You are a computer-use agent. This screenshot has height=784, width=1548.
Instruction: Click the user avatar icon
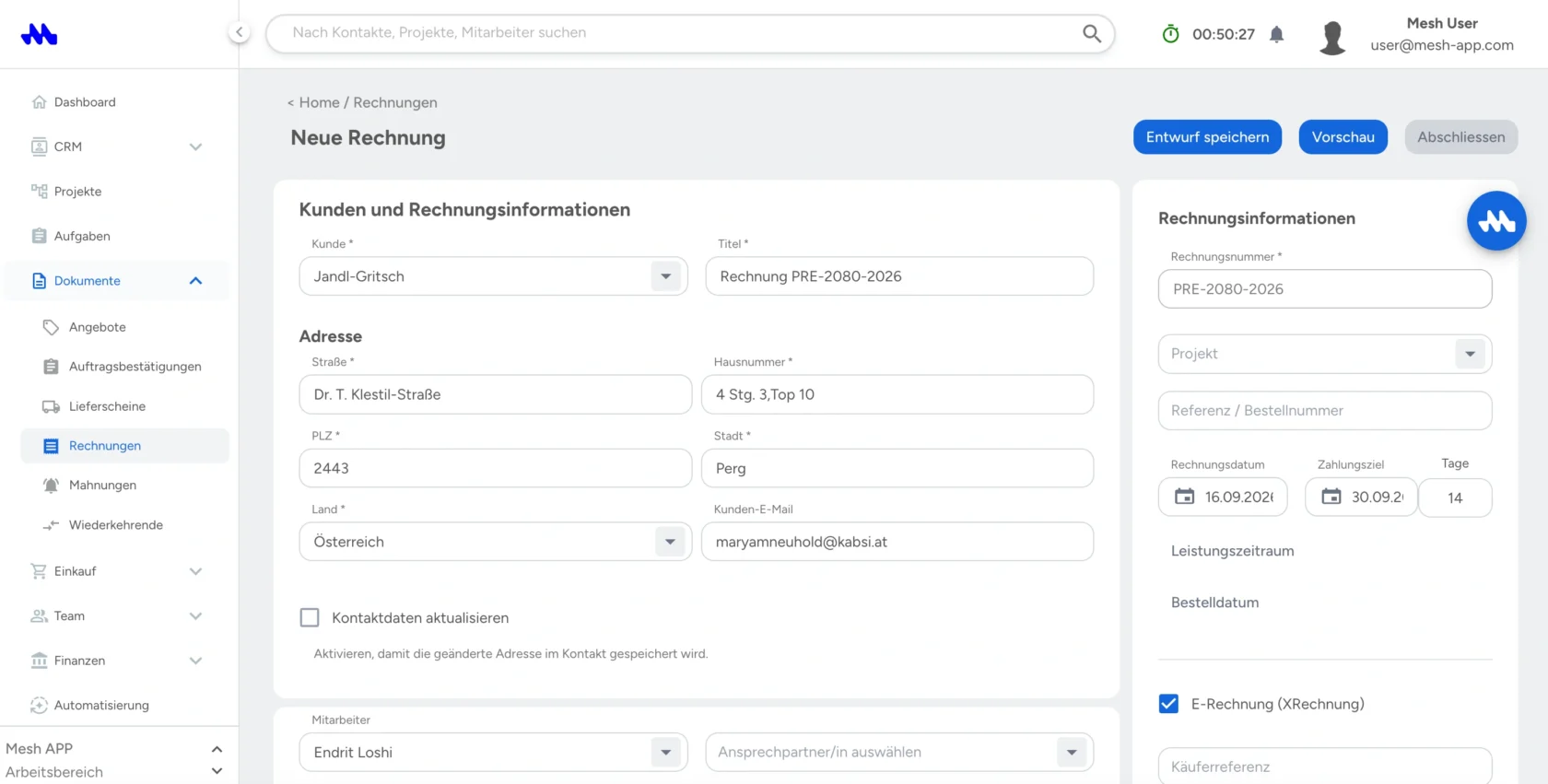tap(1332, 38)
